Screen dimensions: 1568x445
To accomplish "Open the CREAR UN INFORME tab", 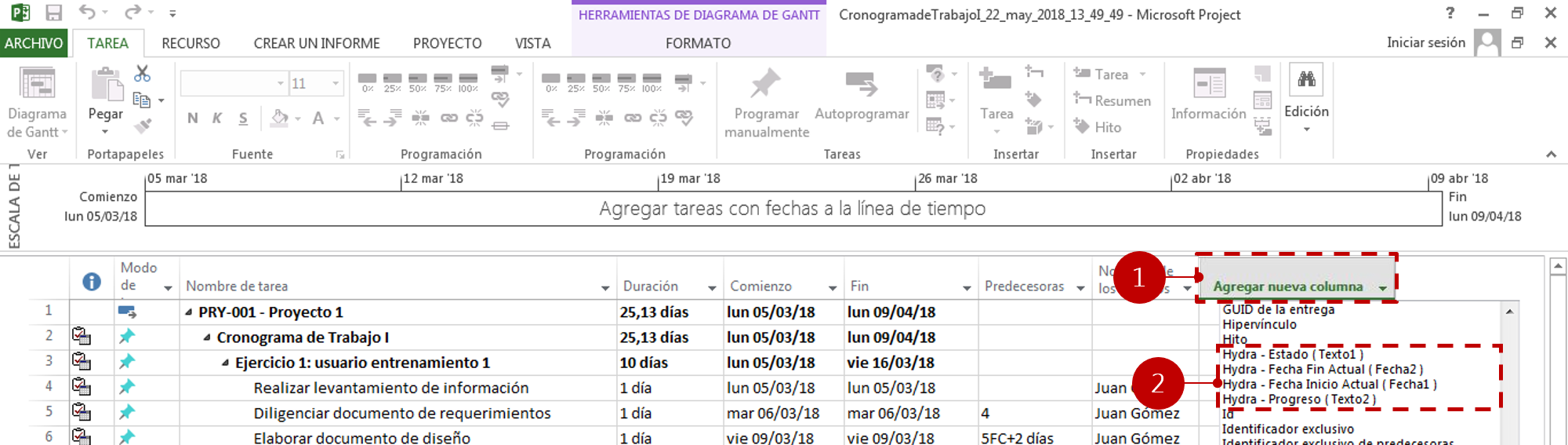I will pos(317,43).
